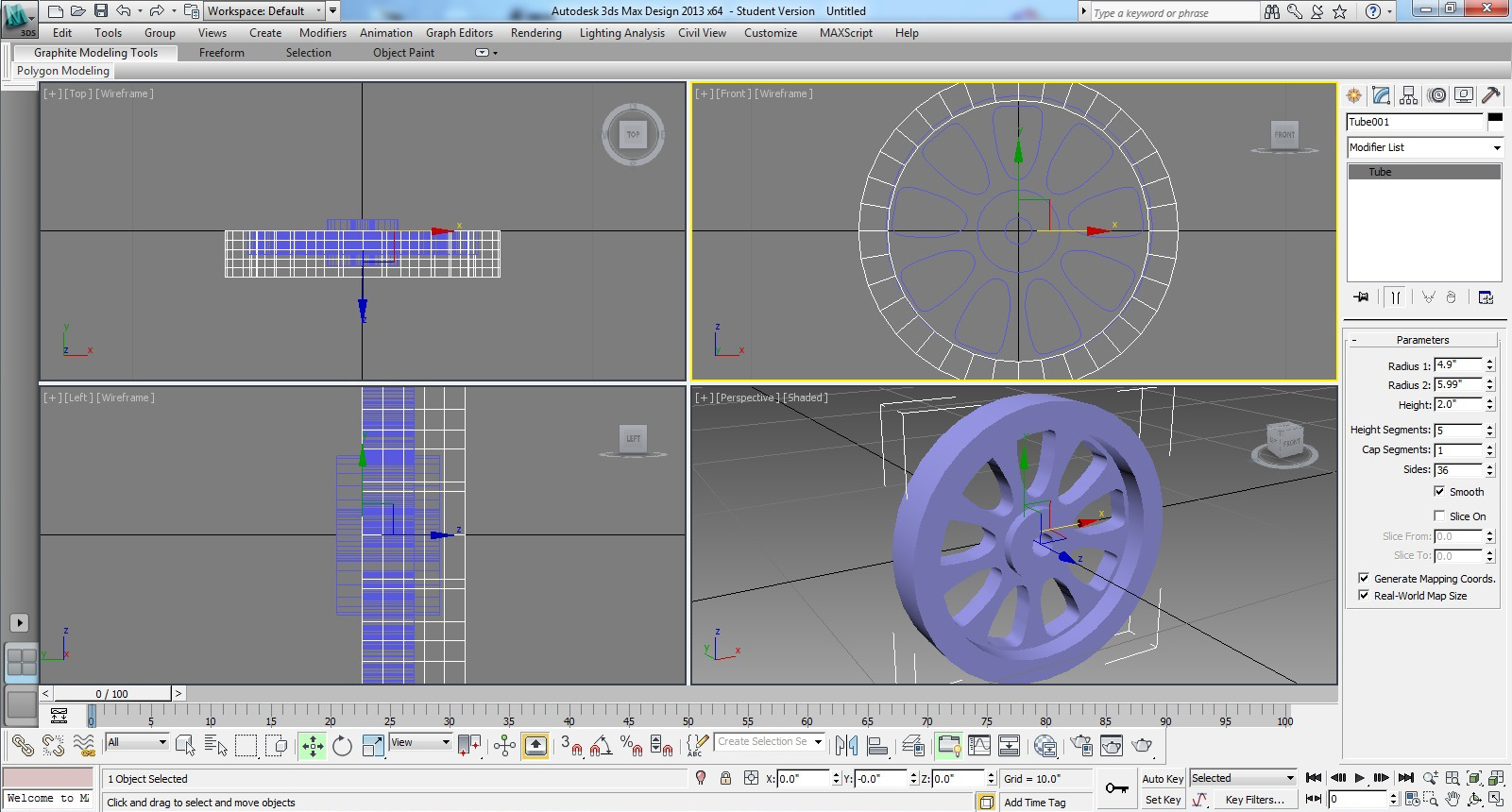Click the Mirror tool icon
The height and width of the screenshot is (812, 1512).
(x=847, y=746)
